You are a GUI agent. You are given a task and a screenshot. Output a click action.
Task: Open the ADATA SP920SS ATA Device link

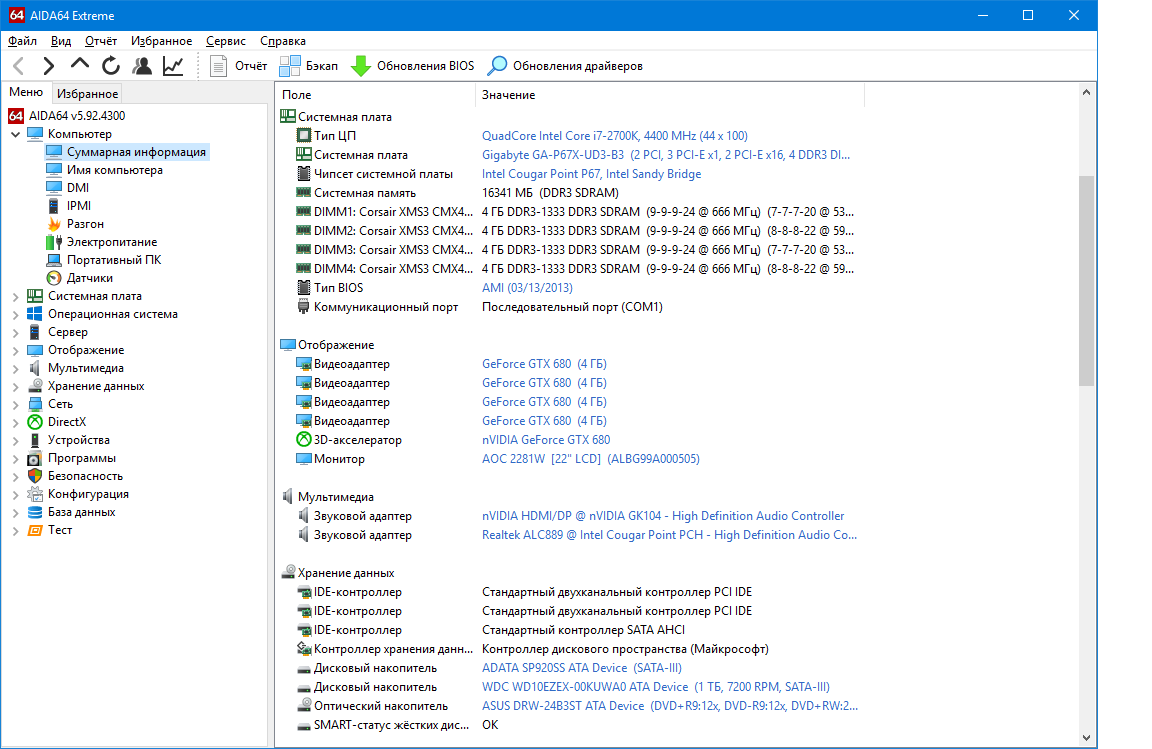pyautogui.click(x=582, y=668)
